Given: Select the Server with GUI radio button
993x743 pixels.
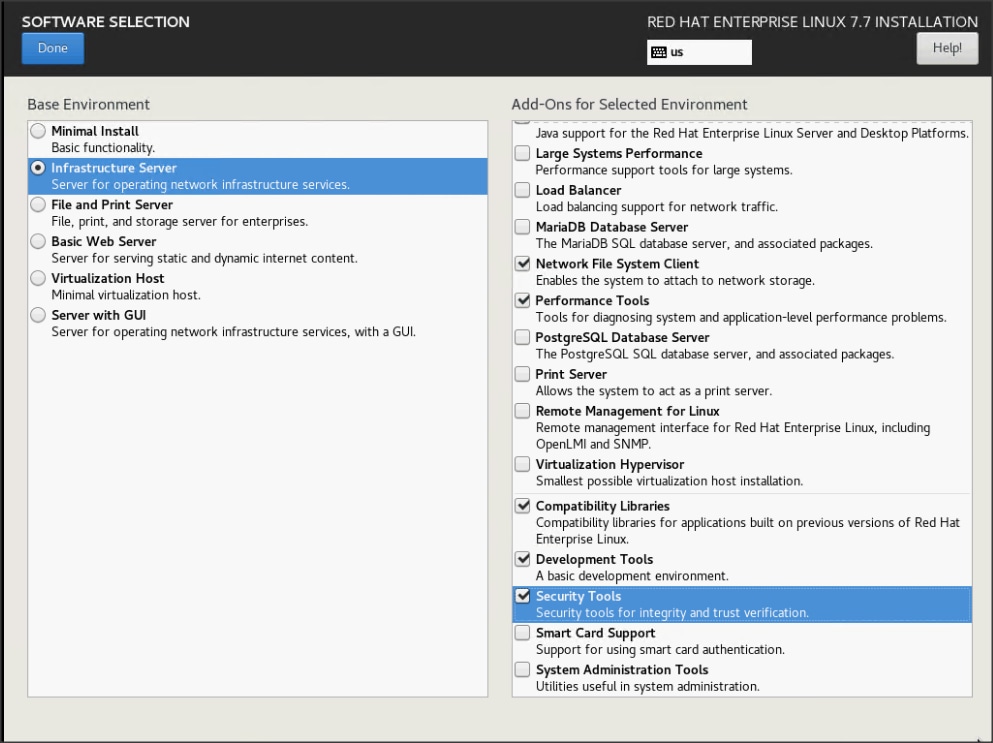Looking at the screenshot, I should pos(38,315).
